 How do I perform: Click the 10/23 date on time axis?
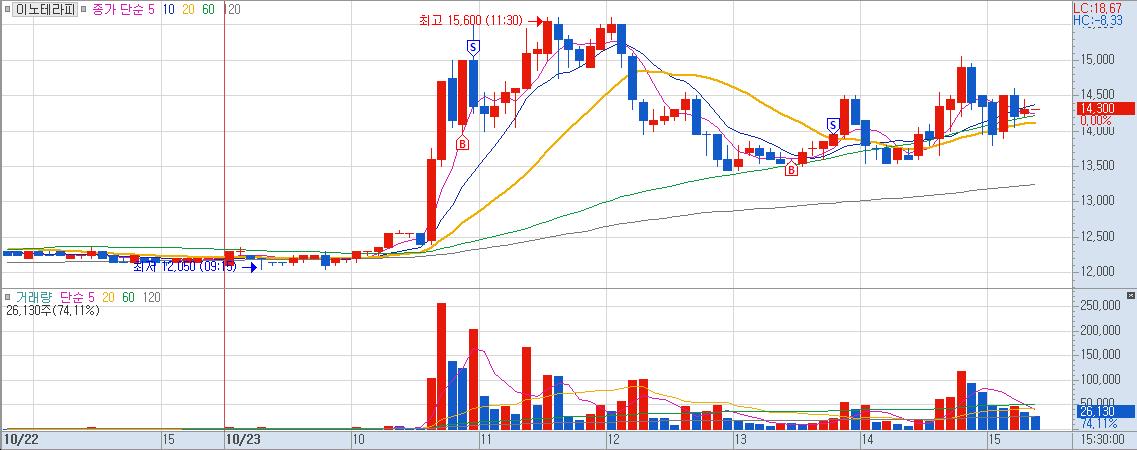243,439
